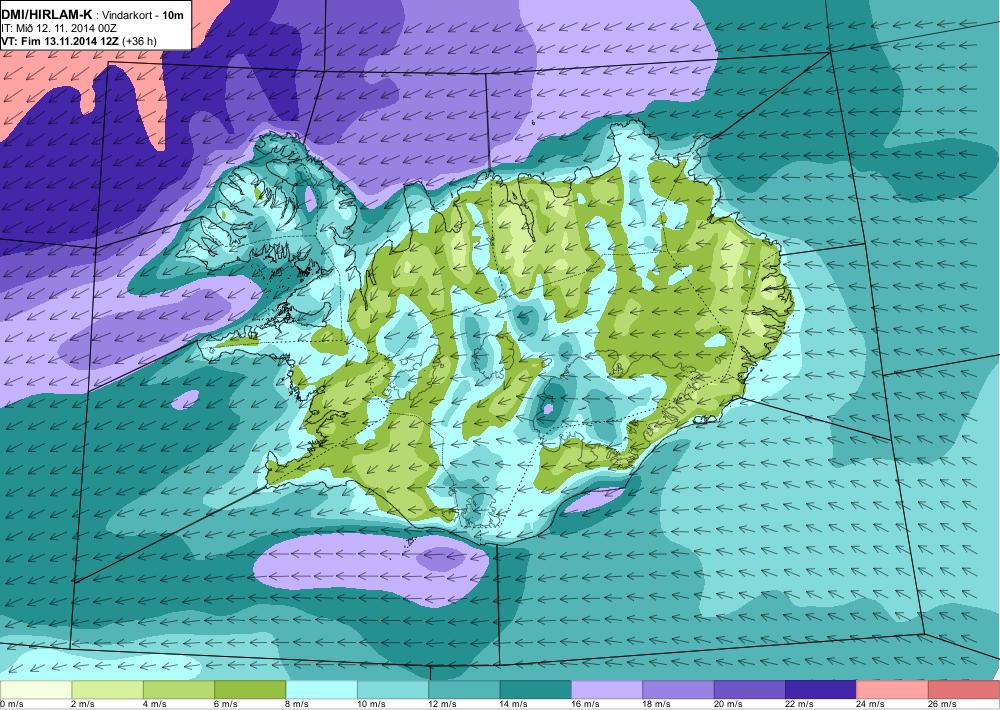Click the "26 m/s" legend label
Screen dimensions: 1000x710
(x=943, y=704)
